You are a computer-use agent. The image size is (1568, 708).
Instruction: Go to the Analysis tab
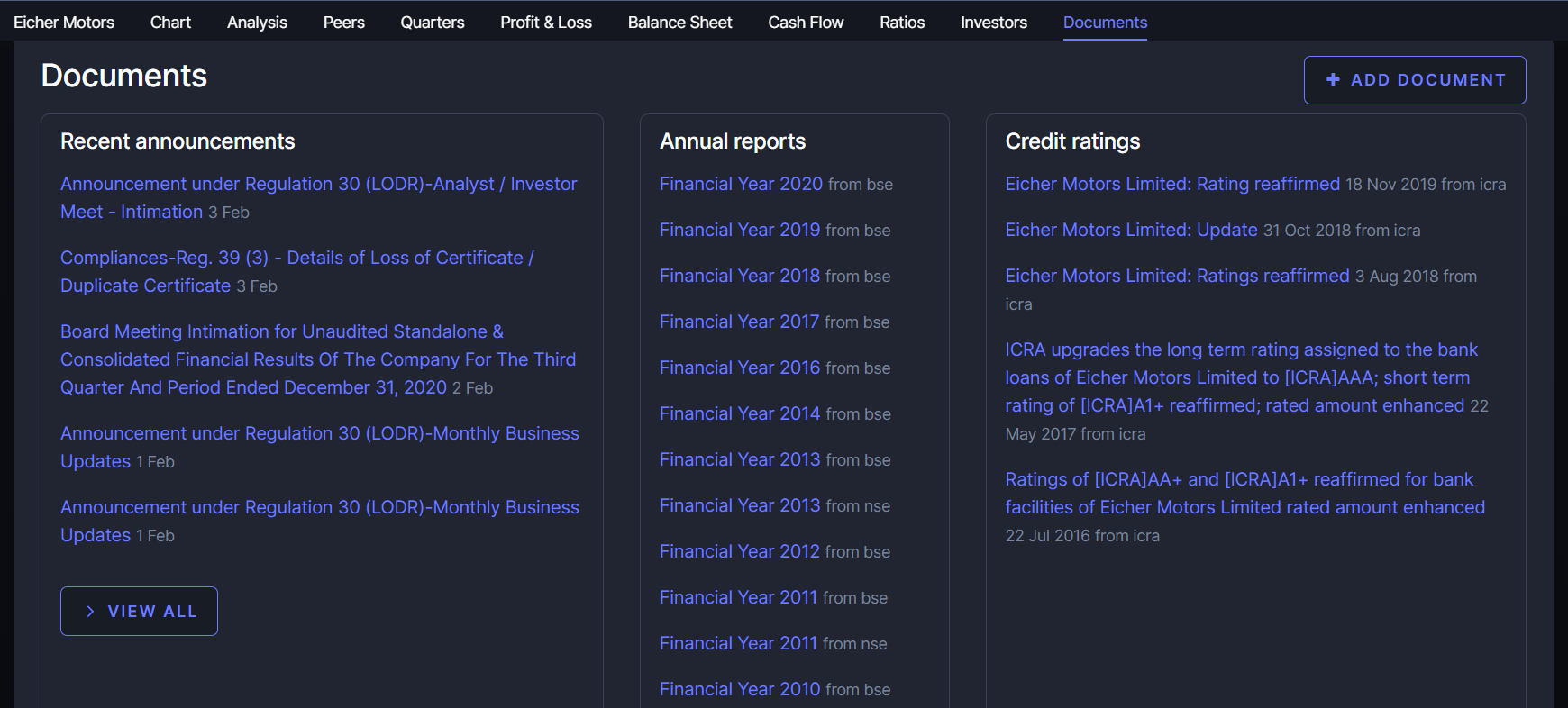257,22
